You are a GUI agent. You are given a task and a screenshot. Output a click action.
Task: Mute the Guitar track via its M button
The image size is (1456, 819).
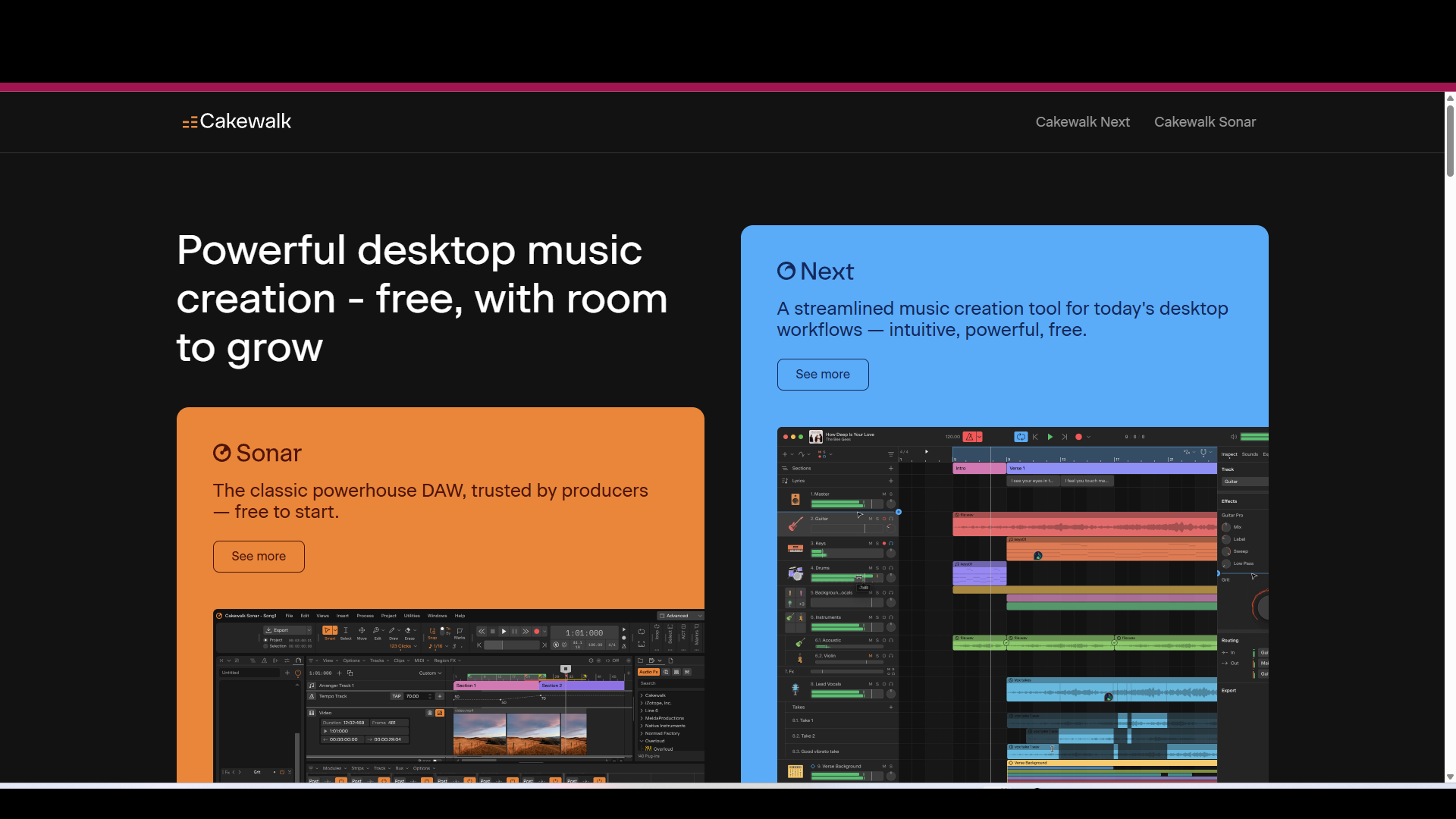(x=871, y=519)
